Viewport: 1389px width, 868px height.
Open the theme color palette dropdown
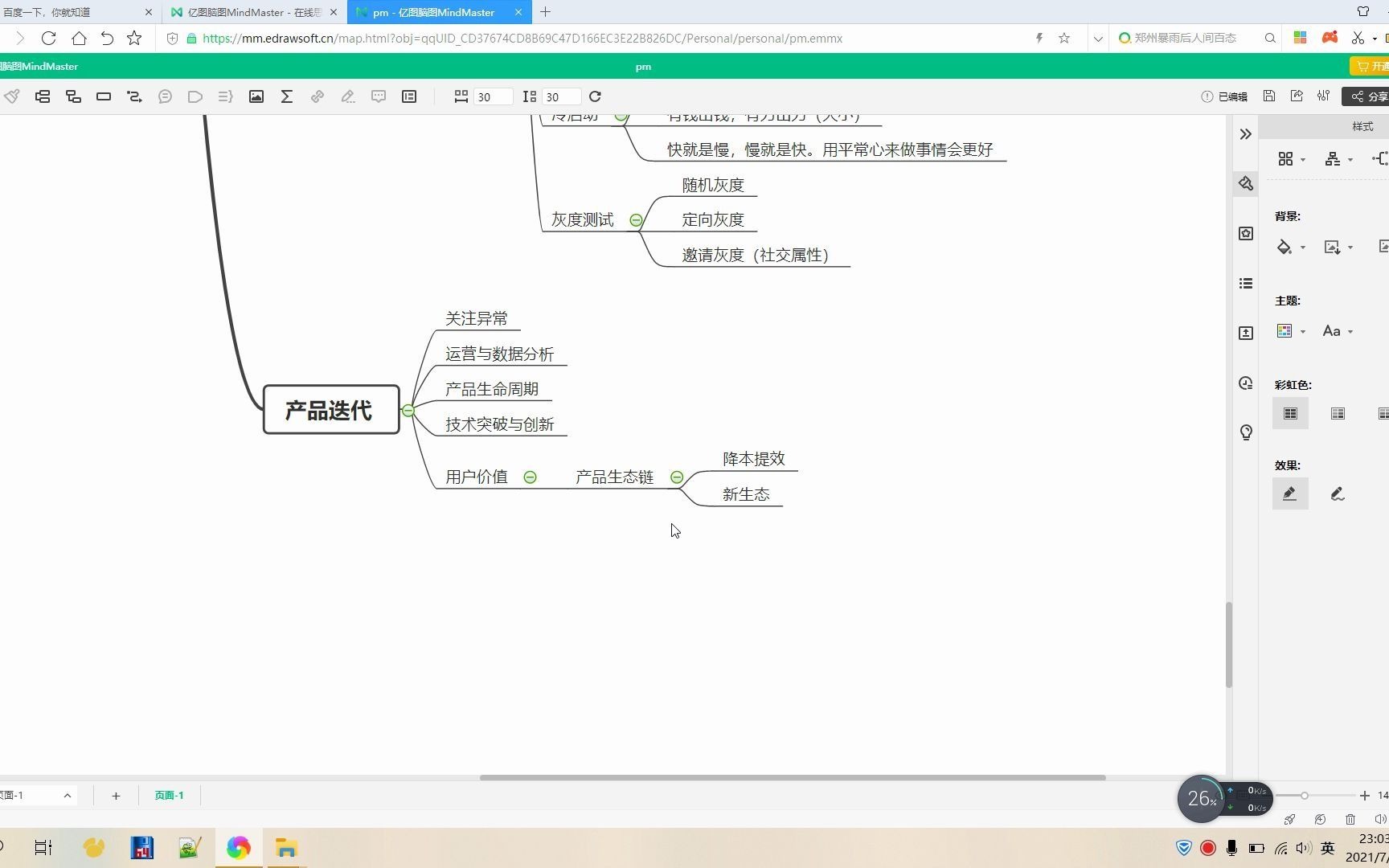(x=1291, y=331)
